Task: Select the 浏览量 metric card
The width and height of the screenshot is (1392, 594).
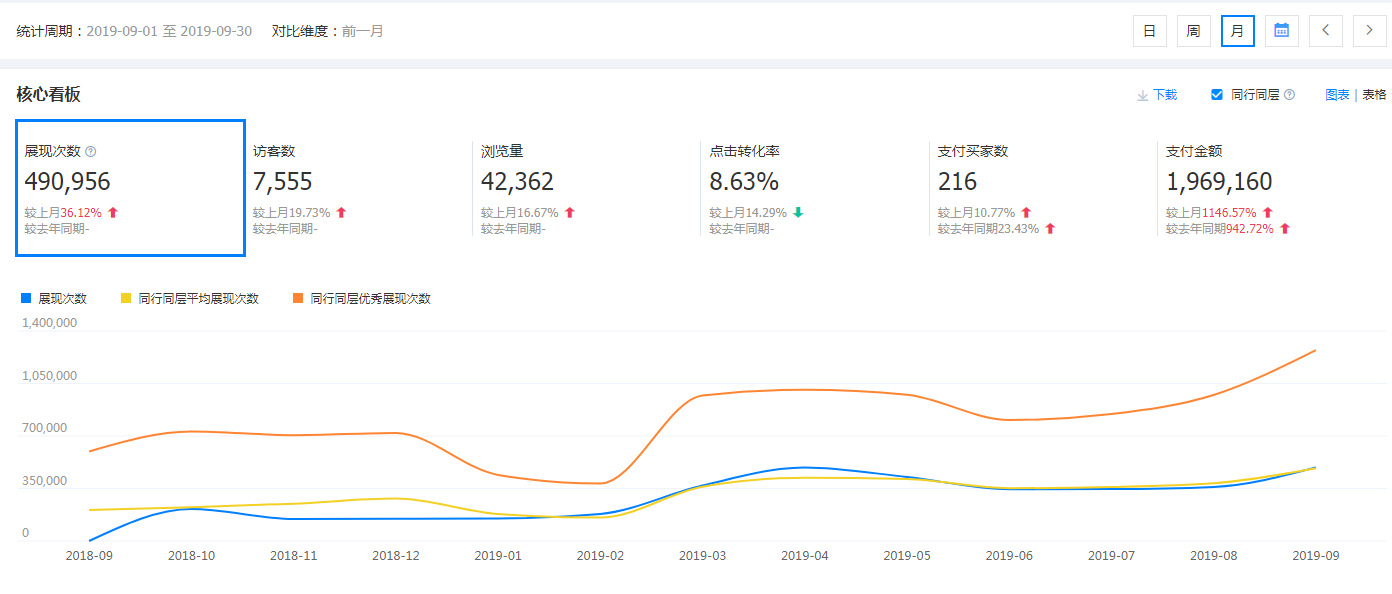Action: [586, 188]
